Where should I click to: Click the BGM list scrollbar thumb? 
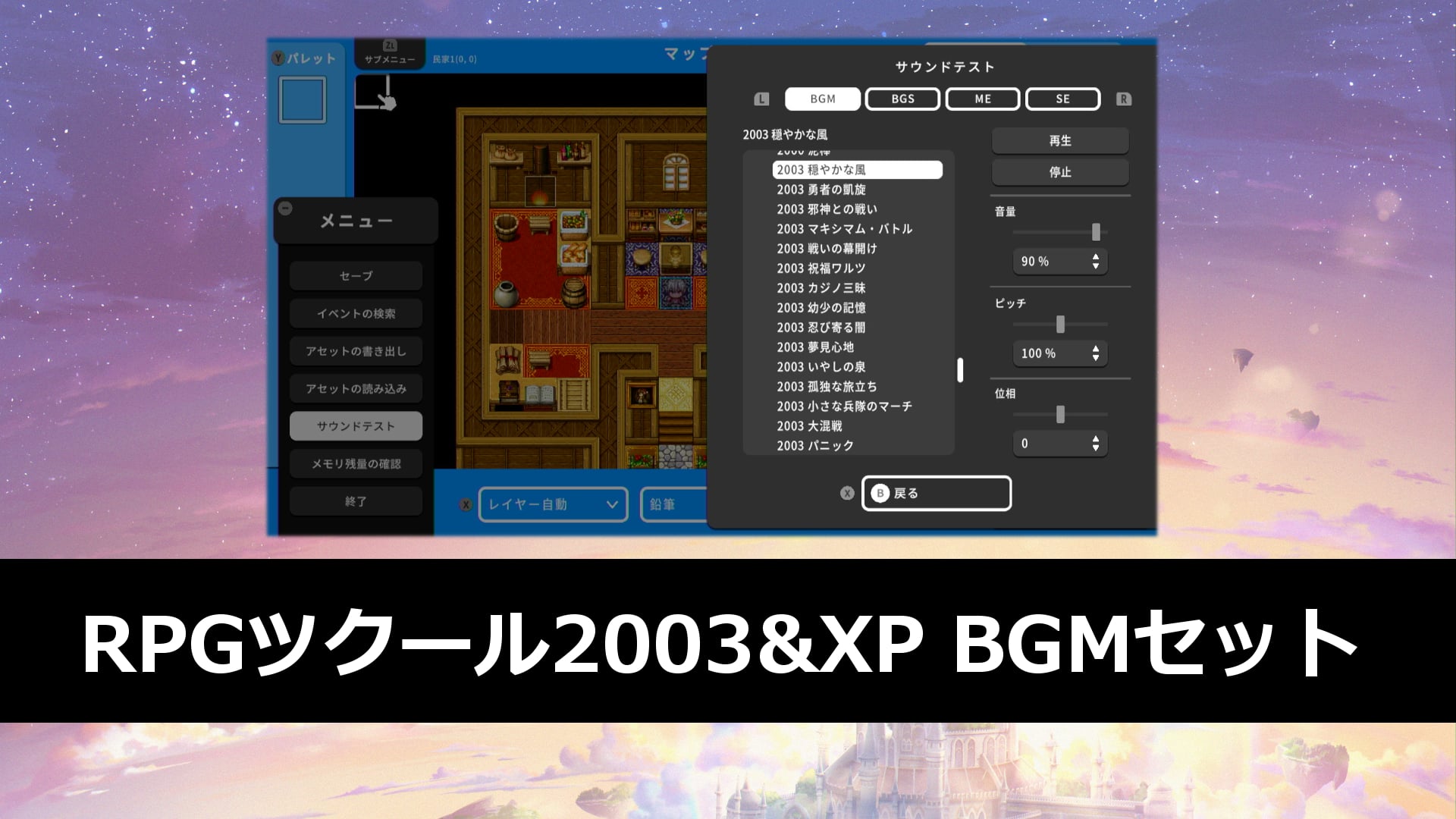click(x=960, y=370)
